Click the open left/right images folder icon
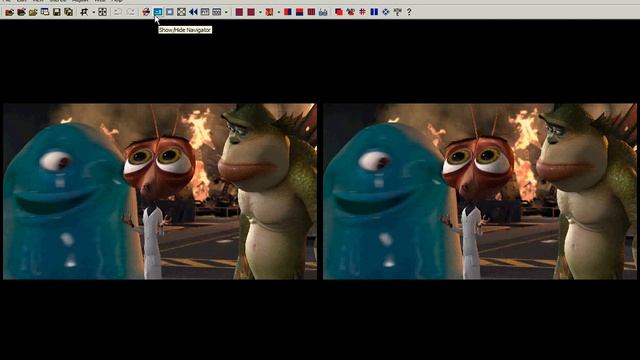 (21, 12)
